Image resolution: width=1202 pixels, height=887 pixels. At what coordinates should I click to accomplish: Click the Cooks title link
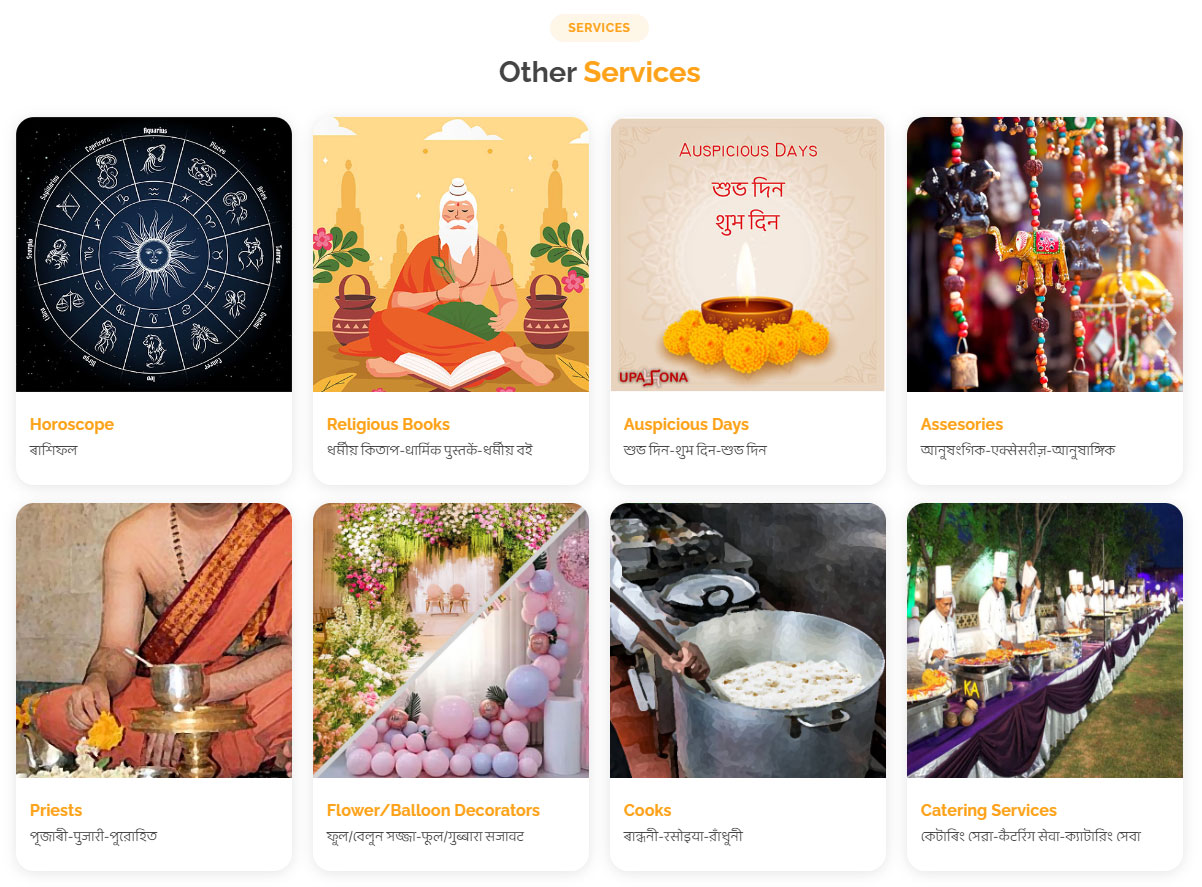tap(647, 810)
